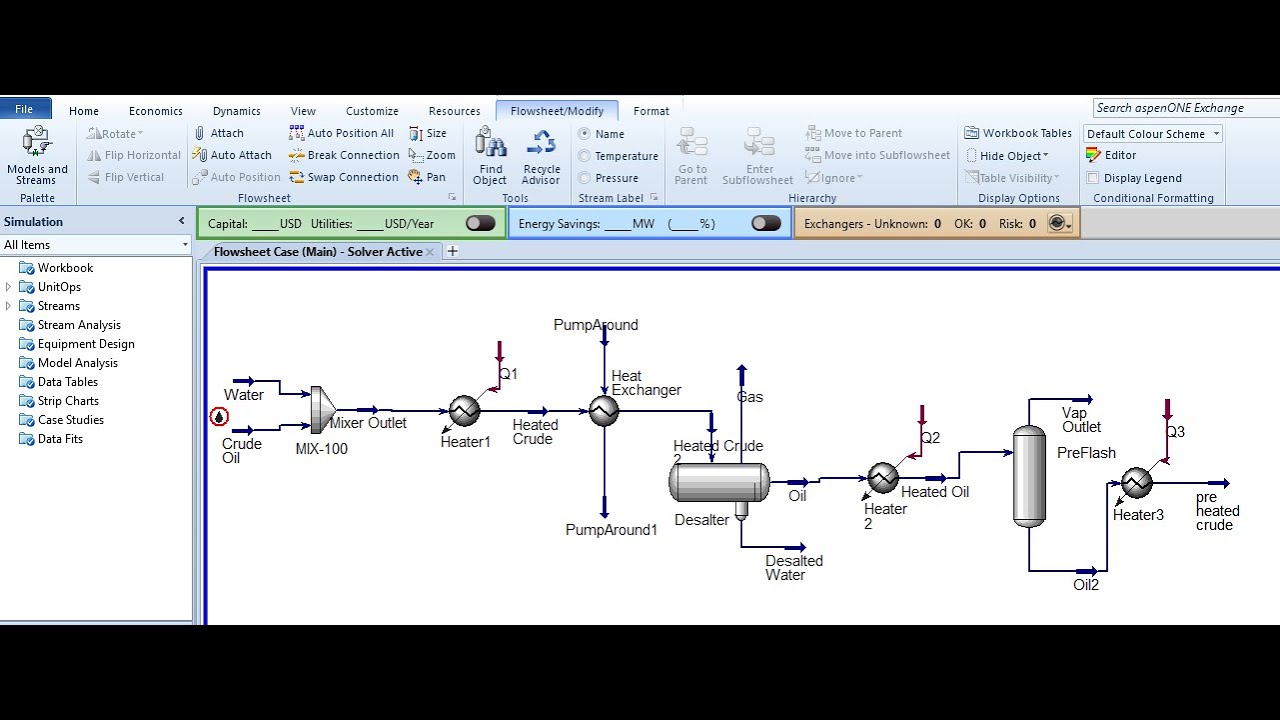The image size is (1280, 720).
Task: Open Find Object
Action: pos(490,156)
